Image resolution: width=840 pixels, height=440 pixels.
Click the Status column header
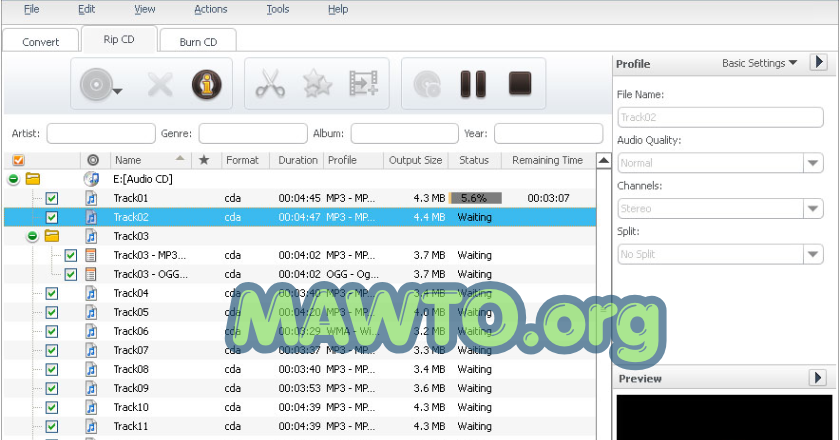pyautogui.click(x=474, y=160)
